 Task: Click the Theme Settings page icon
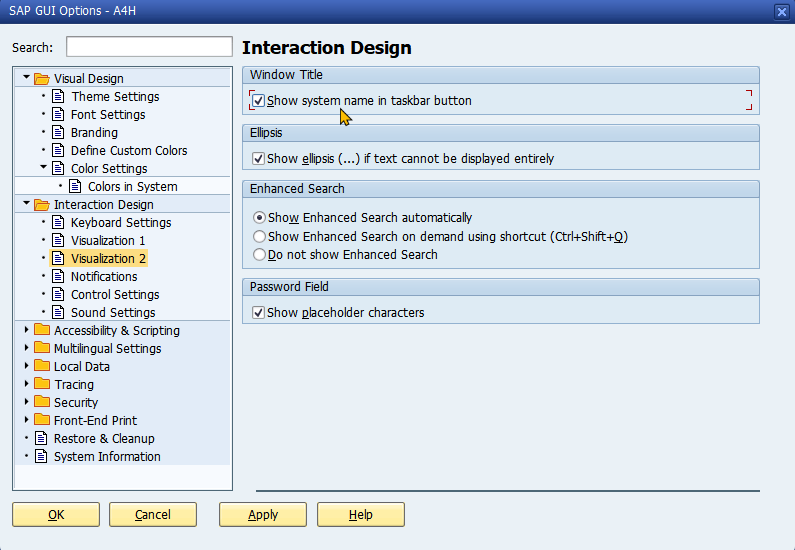[58, 96]
